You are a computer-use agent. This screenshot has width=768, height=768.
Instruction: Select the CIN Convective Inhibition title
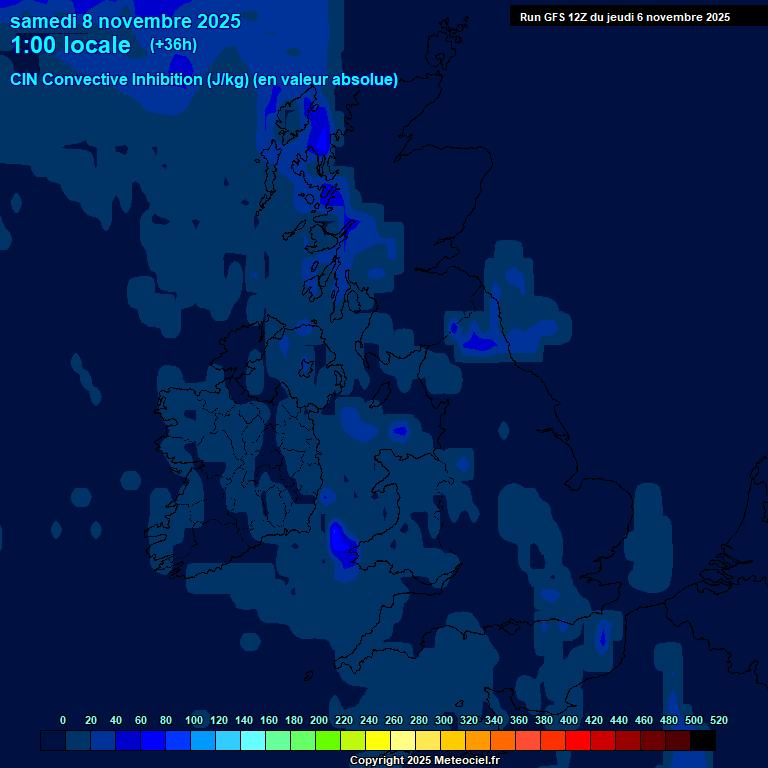[x=204, y=80]
